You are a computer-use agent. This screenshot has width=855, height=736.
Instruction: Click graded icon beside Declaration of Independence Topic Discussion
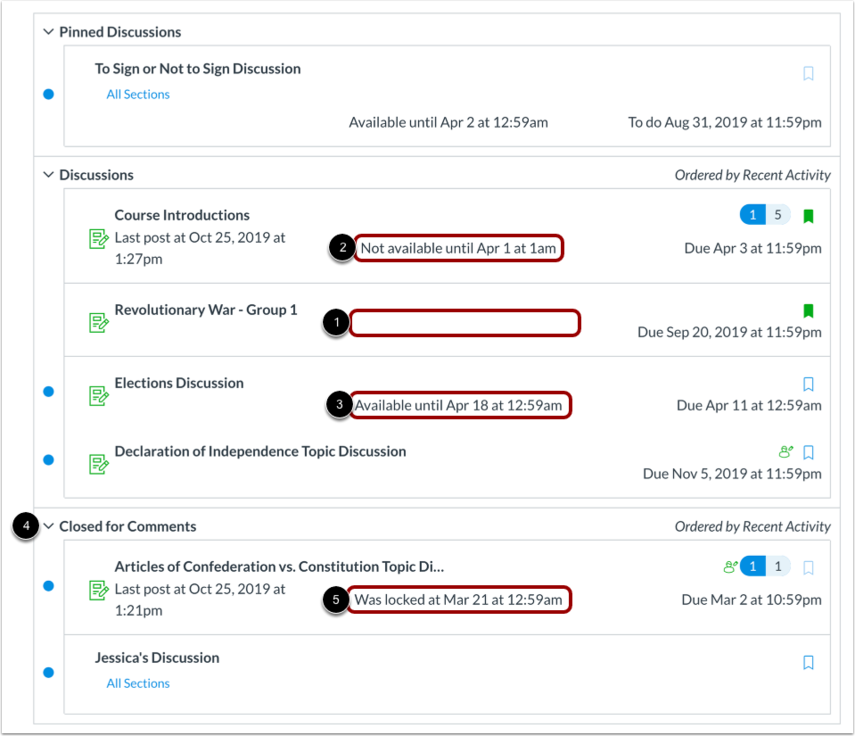tap(99, 464)
